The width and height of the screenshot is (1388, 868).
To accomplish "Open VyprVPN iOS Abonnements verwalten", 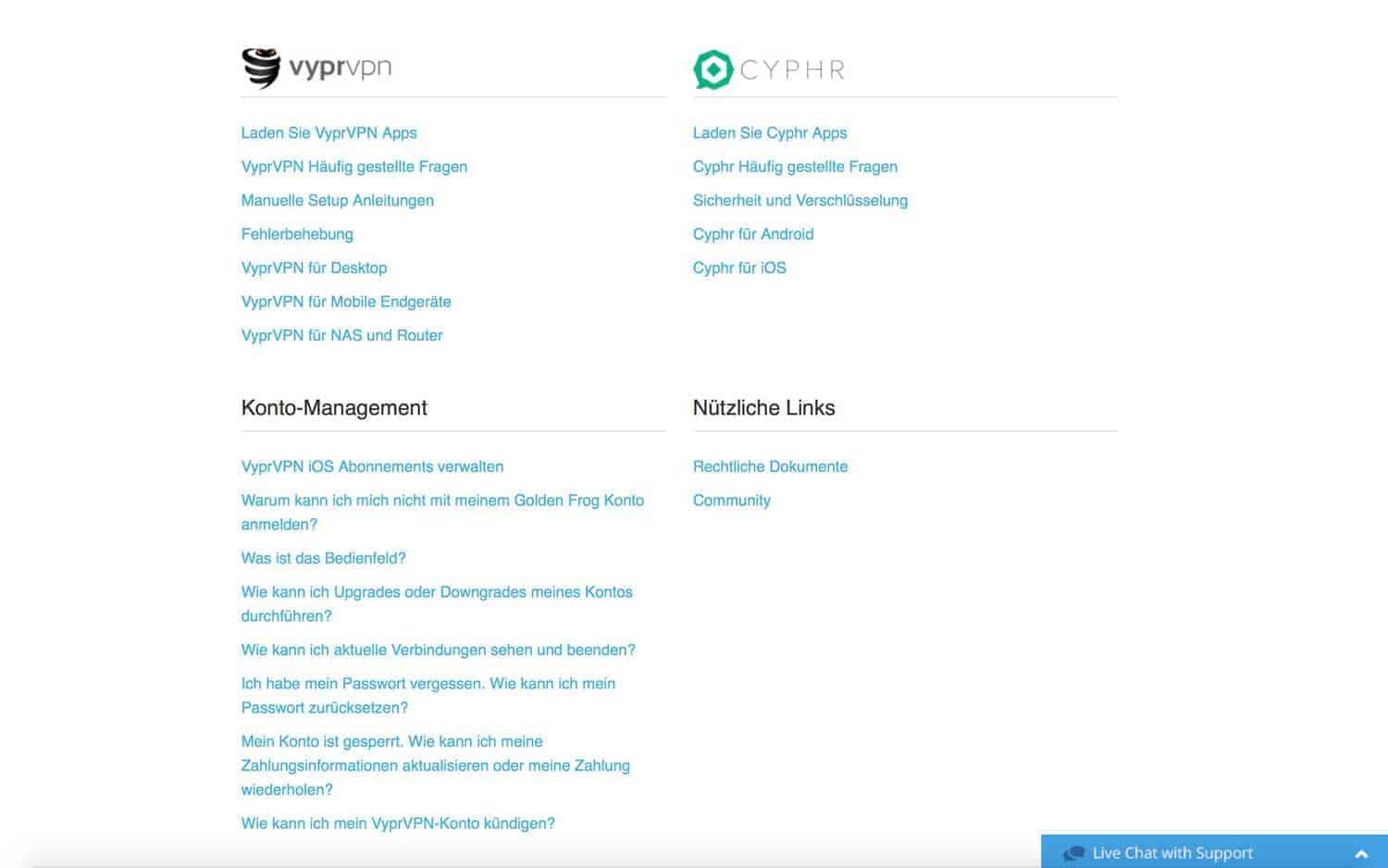I will coord(372,466).
